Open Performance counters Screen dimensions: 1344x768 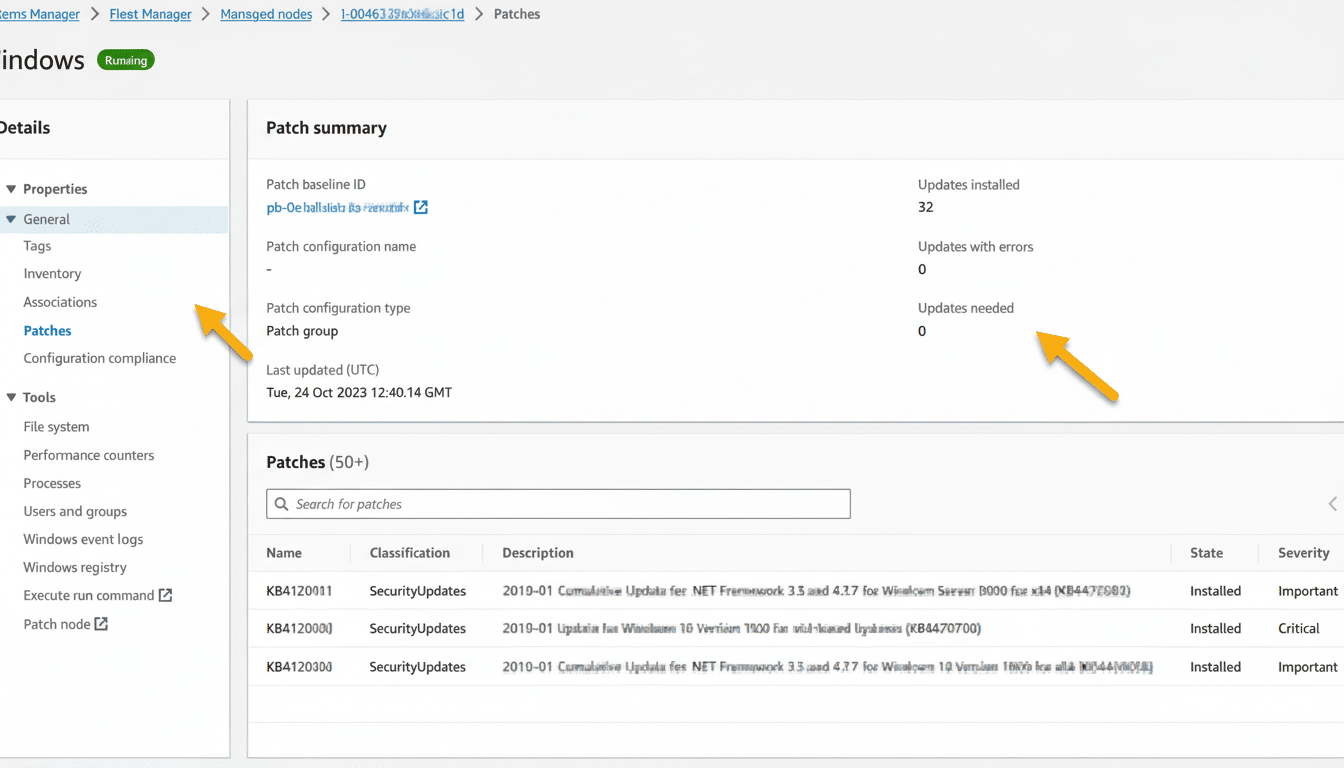[88, 454]
